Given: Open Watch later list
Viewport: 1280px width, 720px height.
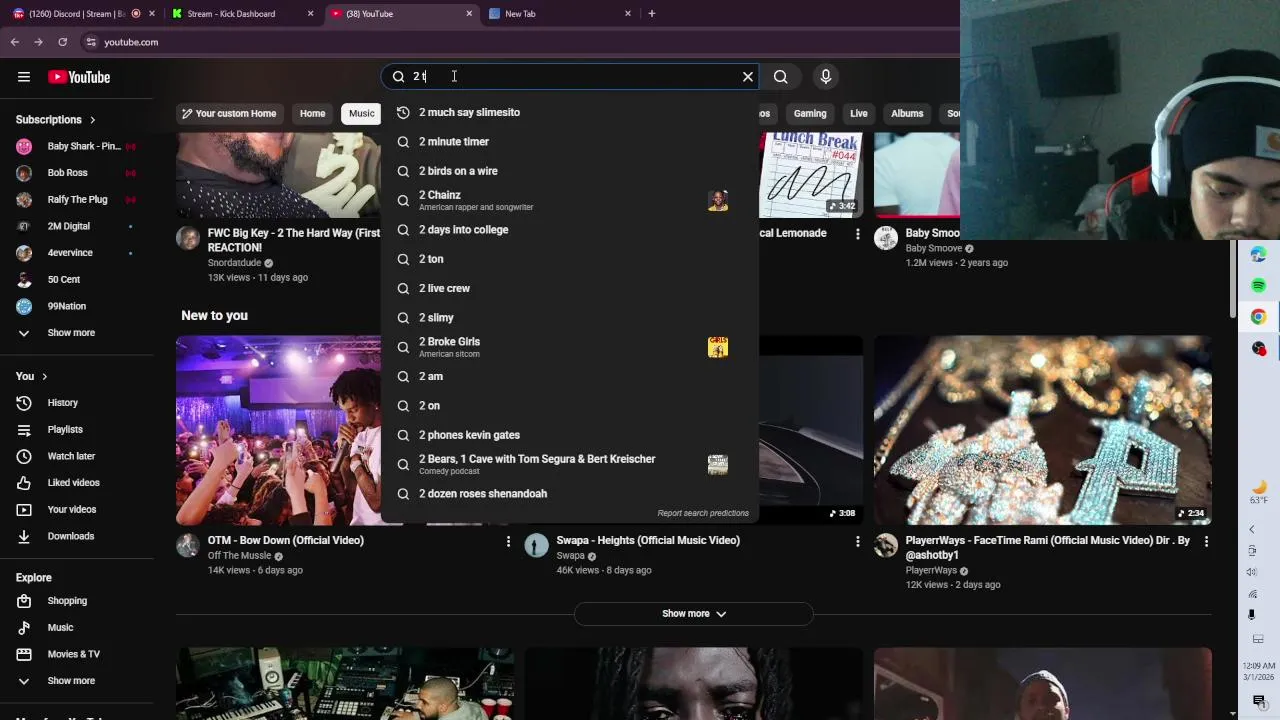Looking at the screenshot, I should 76,456.
